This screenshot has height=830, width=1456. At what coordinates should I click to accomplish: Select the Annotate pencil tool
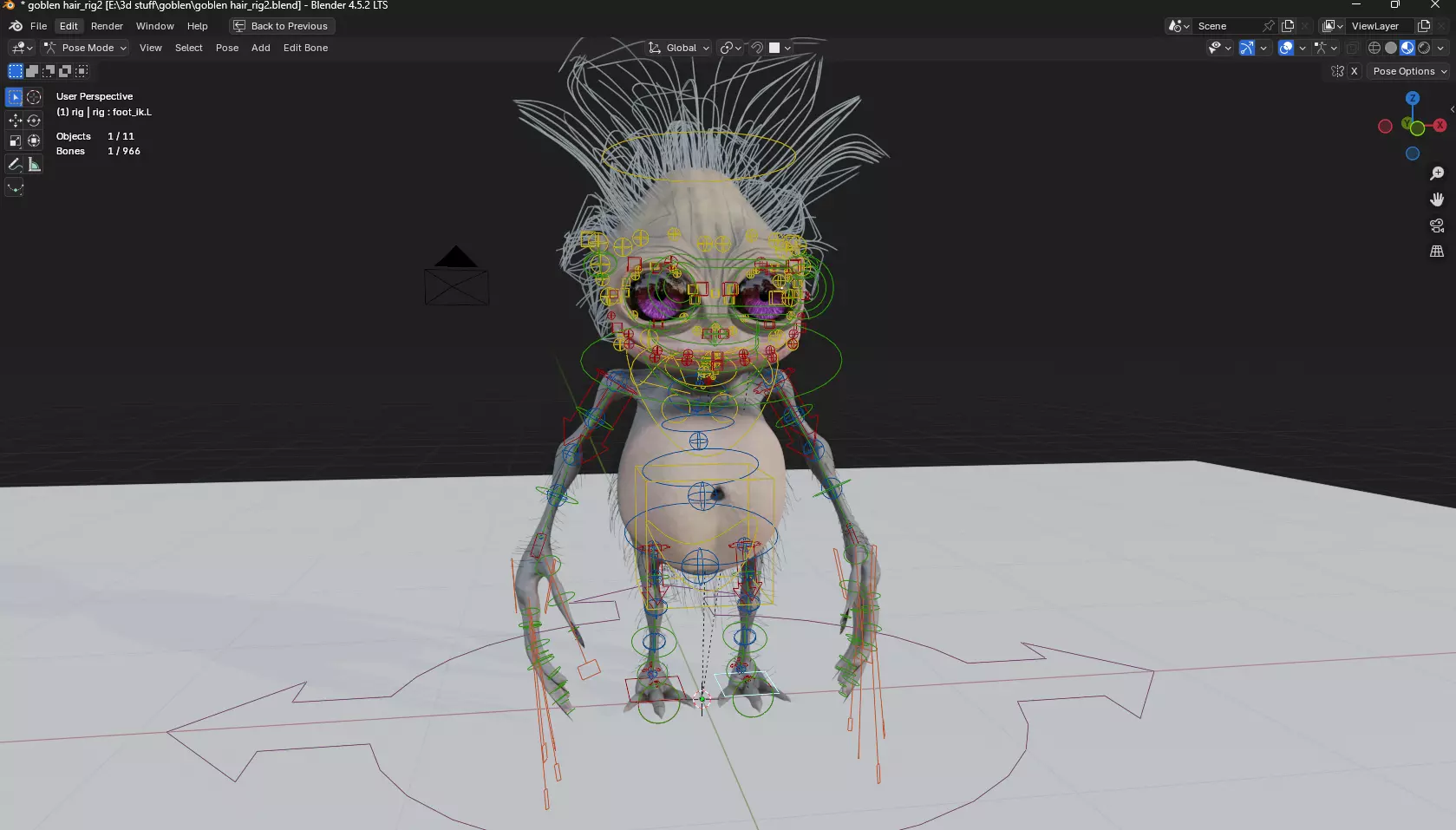click(x=15, y=164)
